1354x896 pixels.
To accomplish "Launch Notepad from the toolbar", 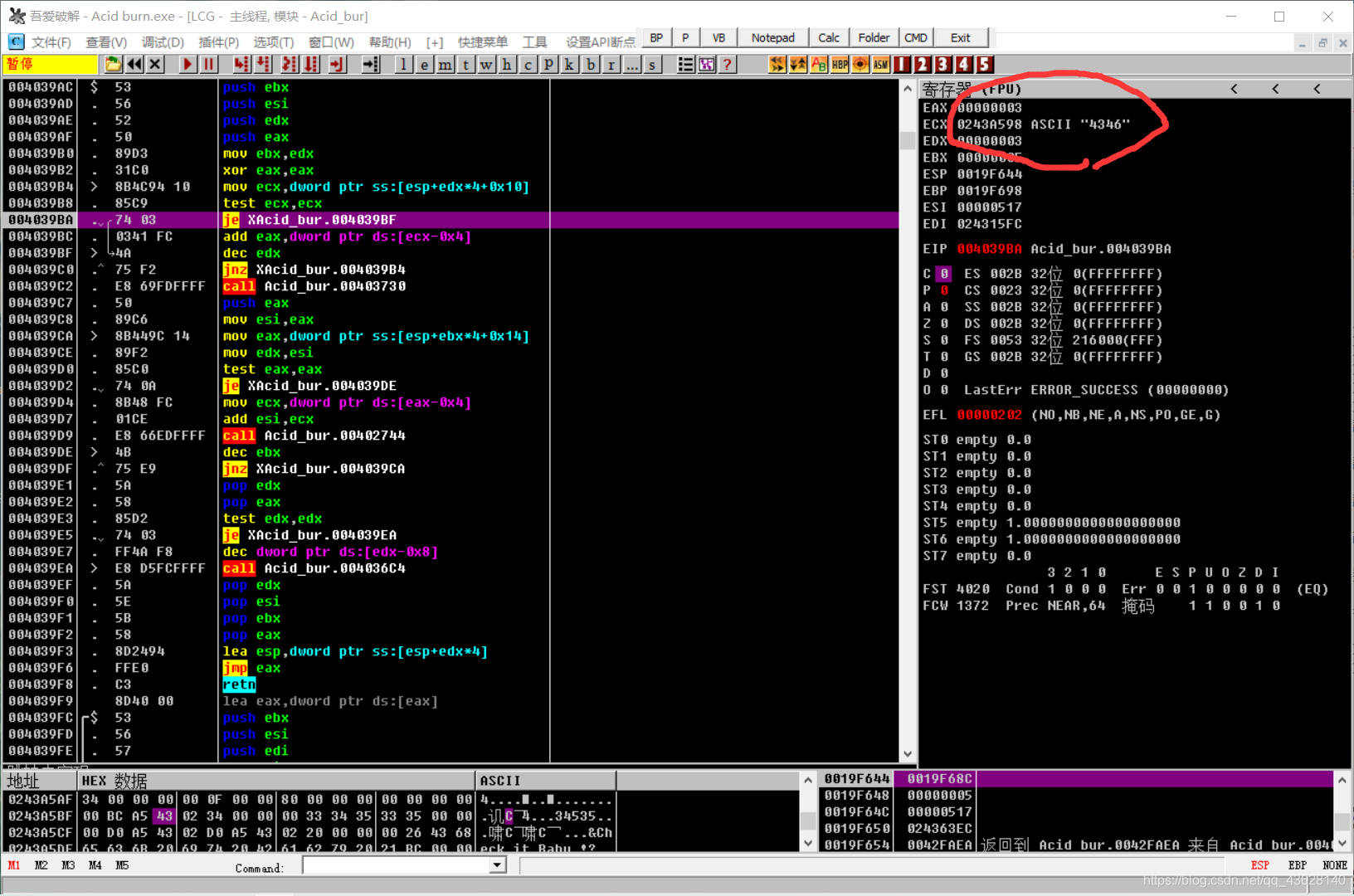I will [x=772, y=37].
